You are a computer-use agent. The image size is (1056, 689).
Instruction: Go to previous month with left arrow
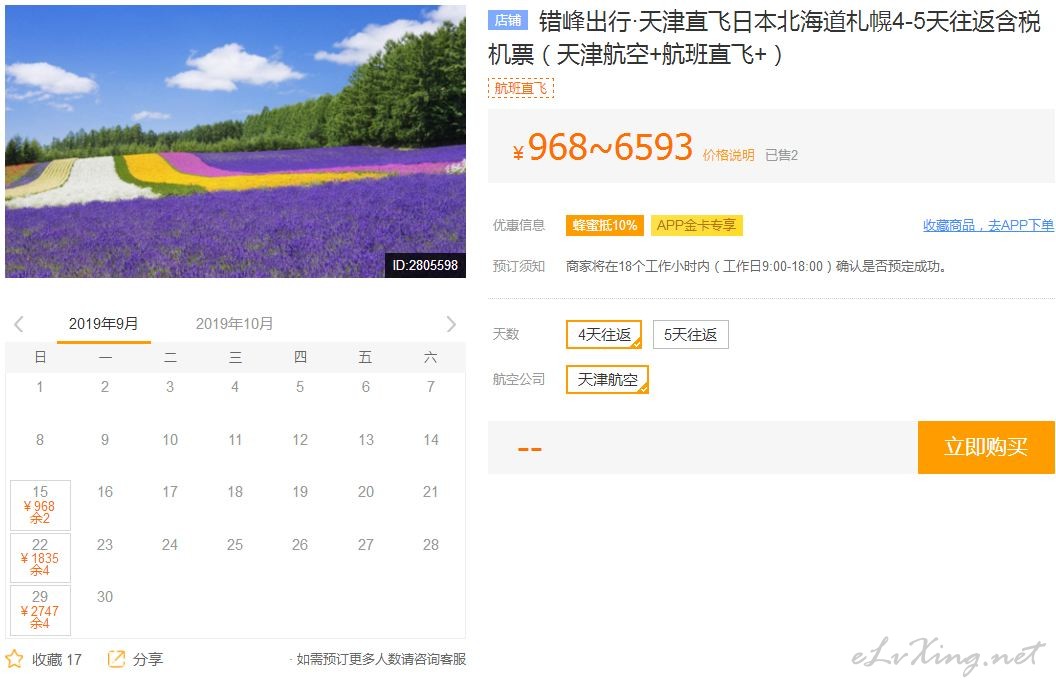[19, 324]
